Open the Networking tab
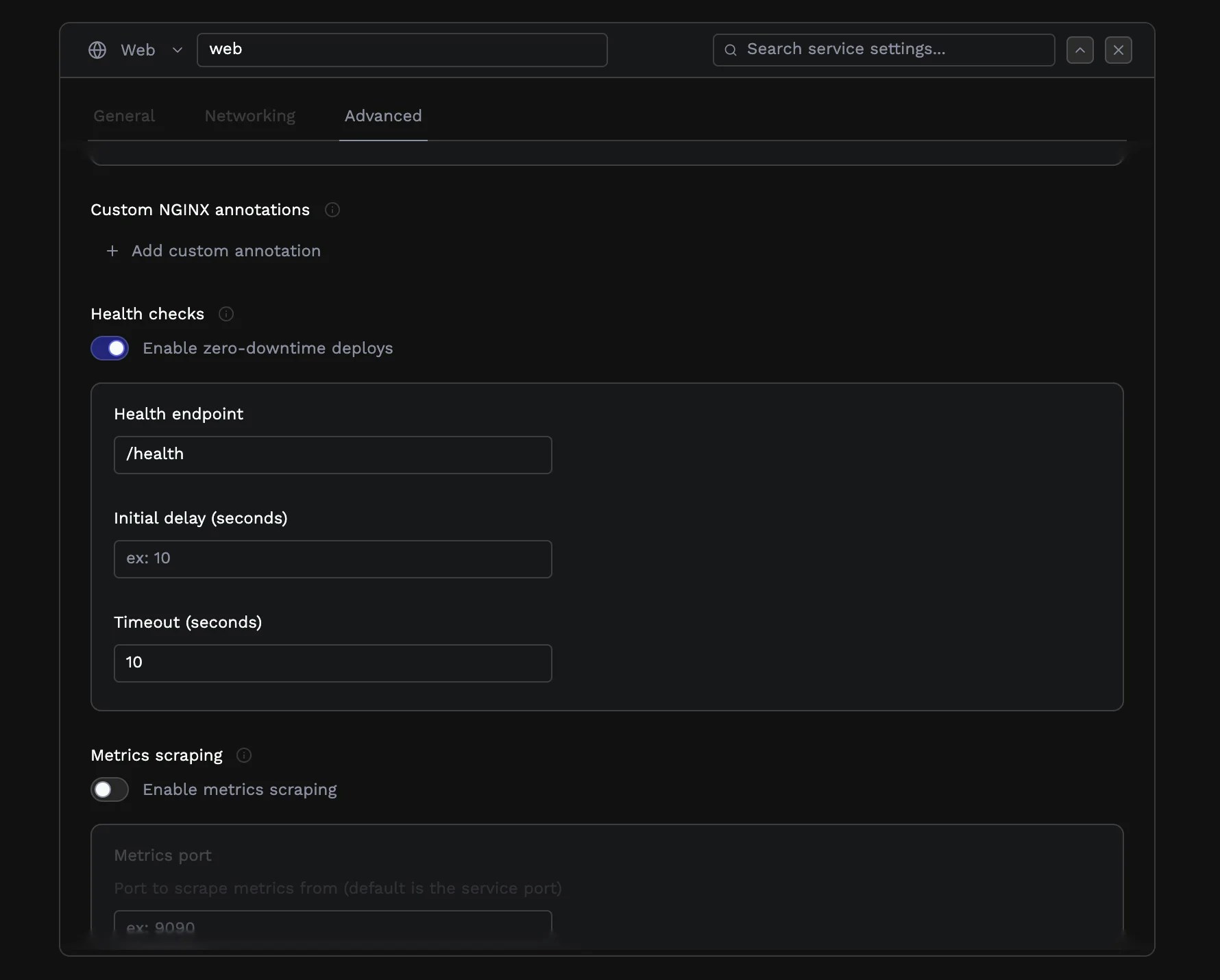This screenshot has height=980, width=1220. pyautogui.click(x=249, y=116)
